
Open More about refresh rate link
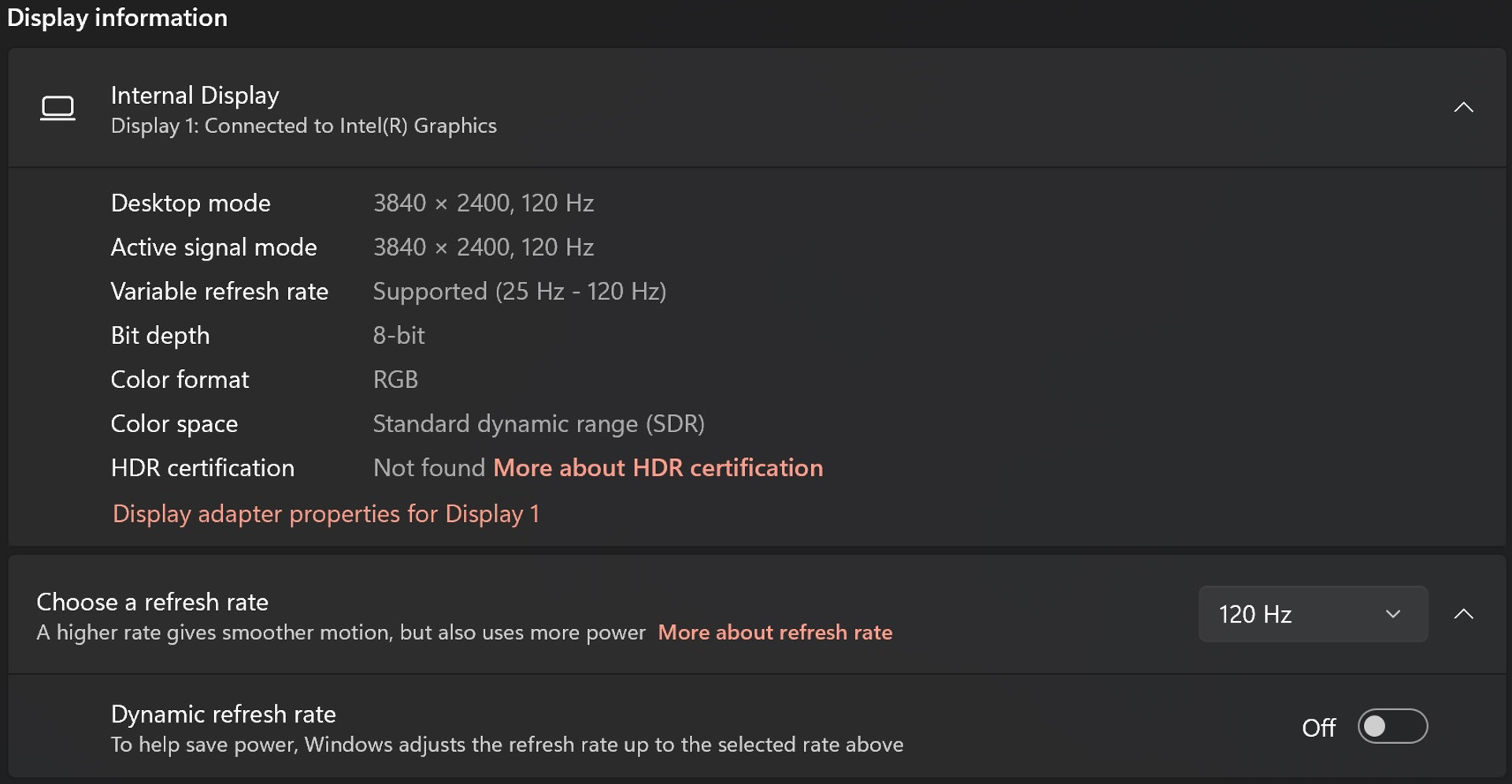pos(775,633)
